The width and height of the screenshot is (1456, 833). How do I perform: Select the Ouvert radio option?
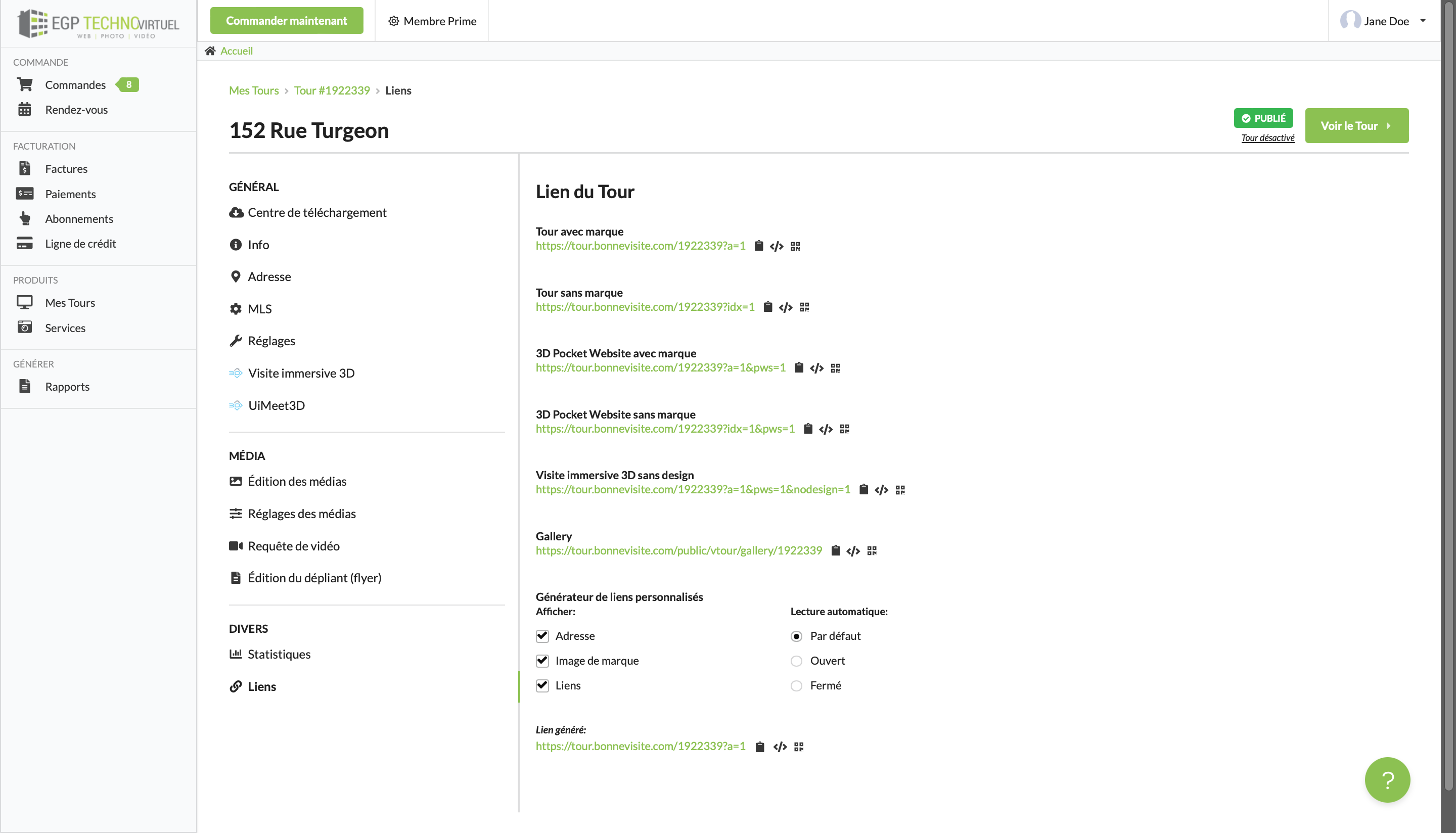796,661
